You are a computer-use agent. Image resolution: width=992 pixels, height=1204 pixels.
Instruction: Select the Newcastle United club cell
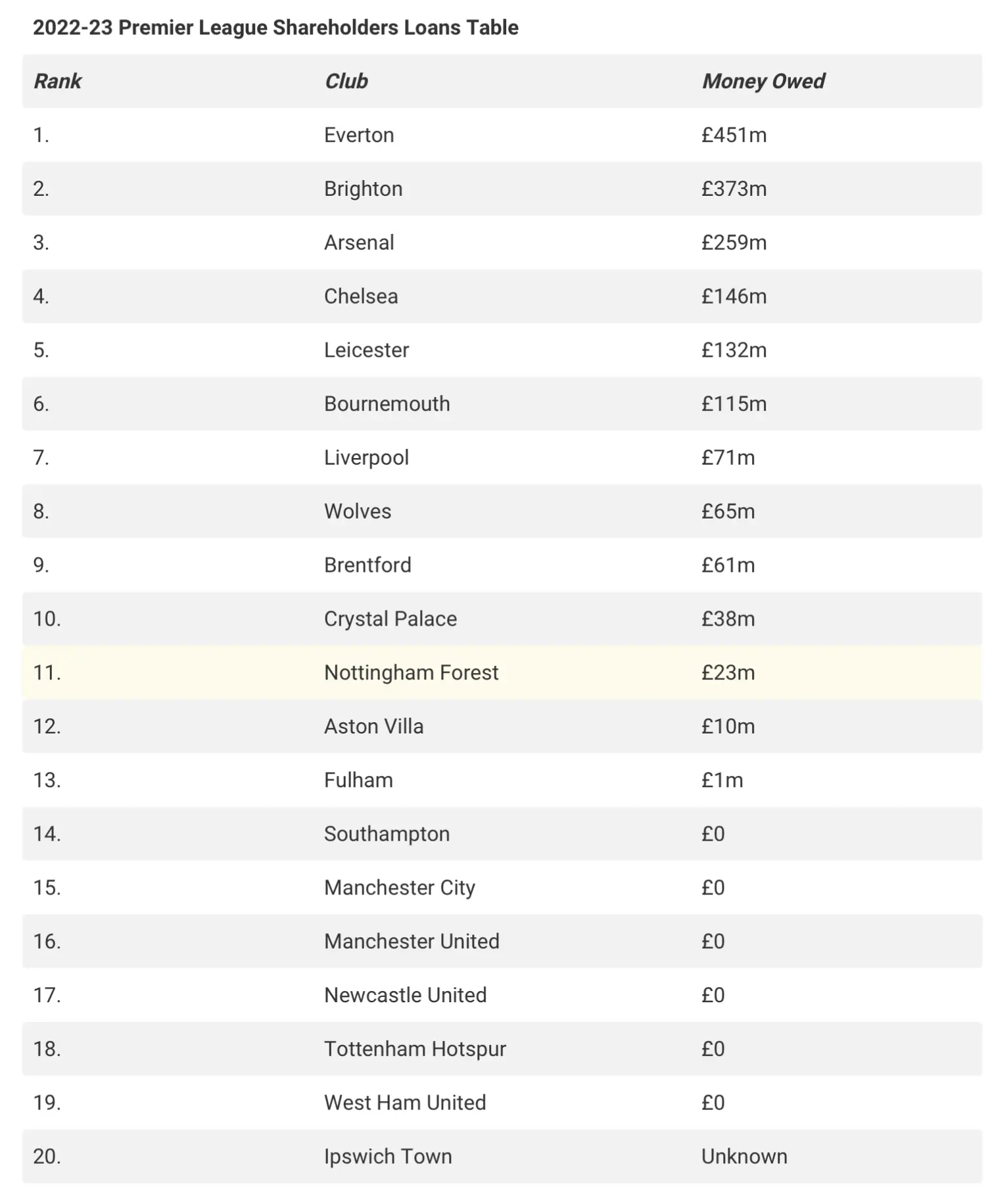pos(405,995)
